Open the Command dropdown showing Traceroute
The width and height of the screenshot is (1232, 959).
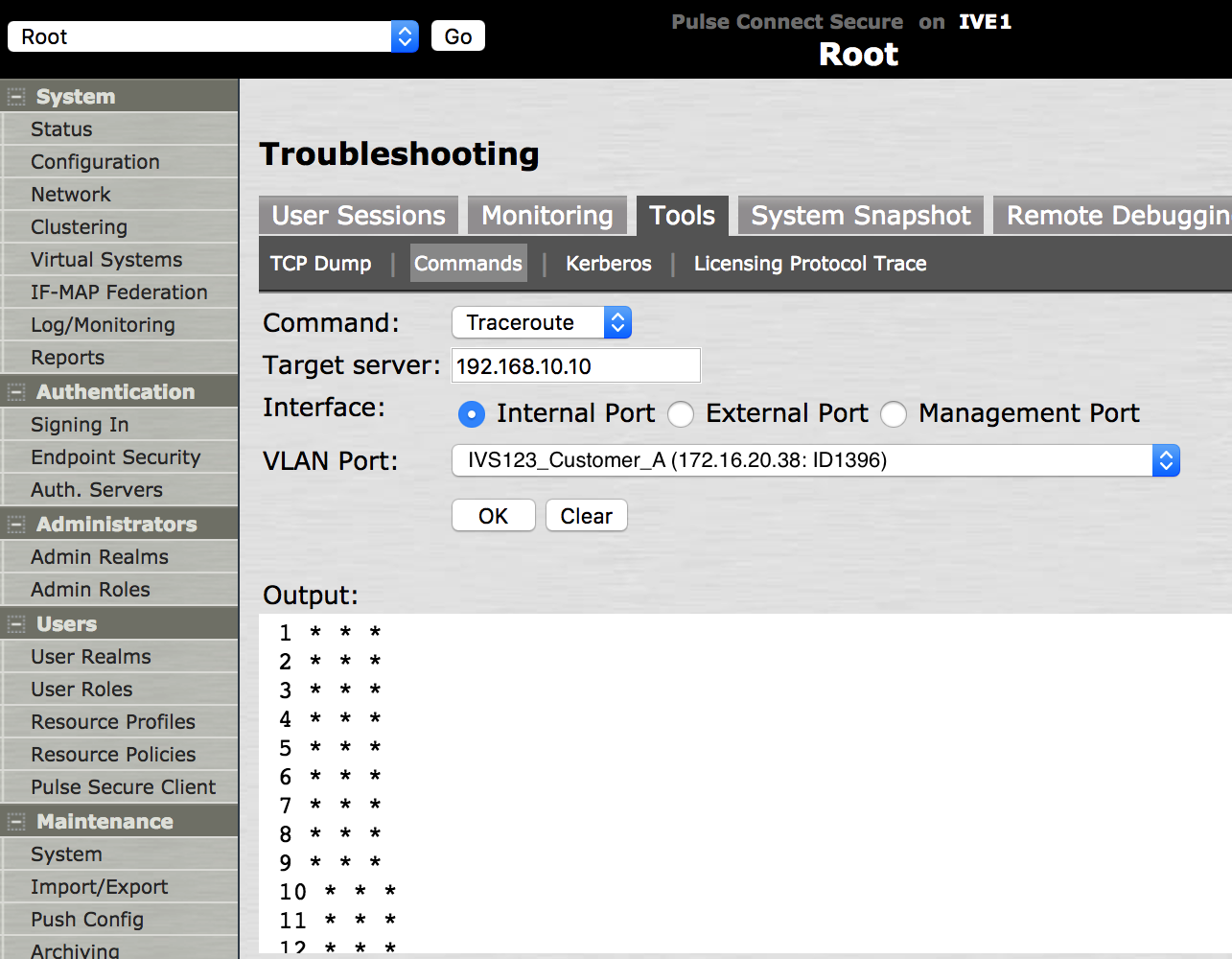tap(541, 323)
